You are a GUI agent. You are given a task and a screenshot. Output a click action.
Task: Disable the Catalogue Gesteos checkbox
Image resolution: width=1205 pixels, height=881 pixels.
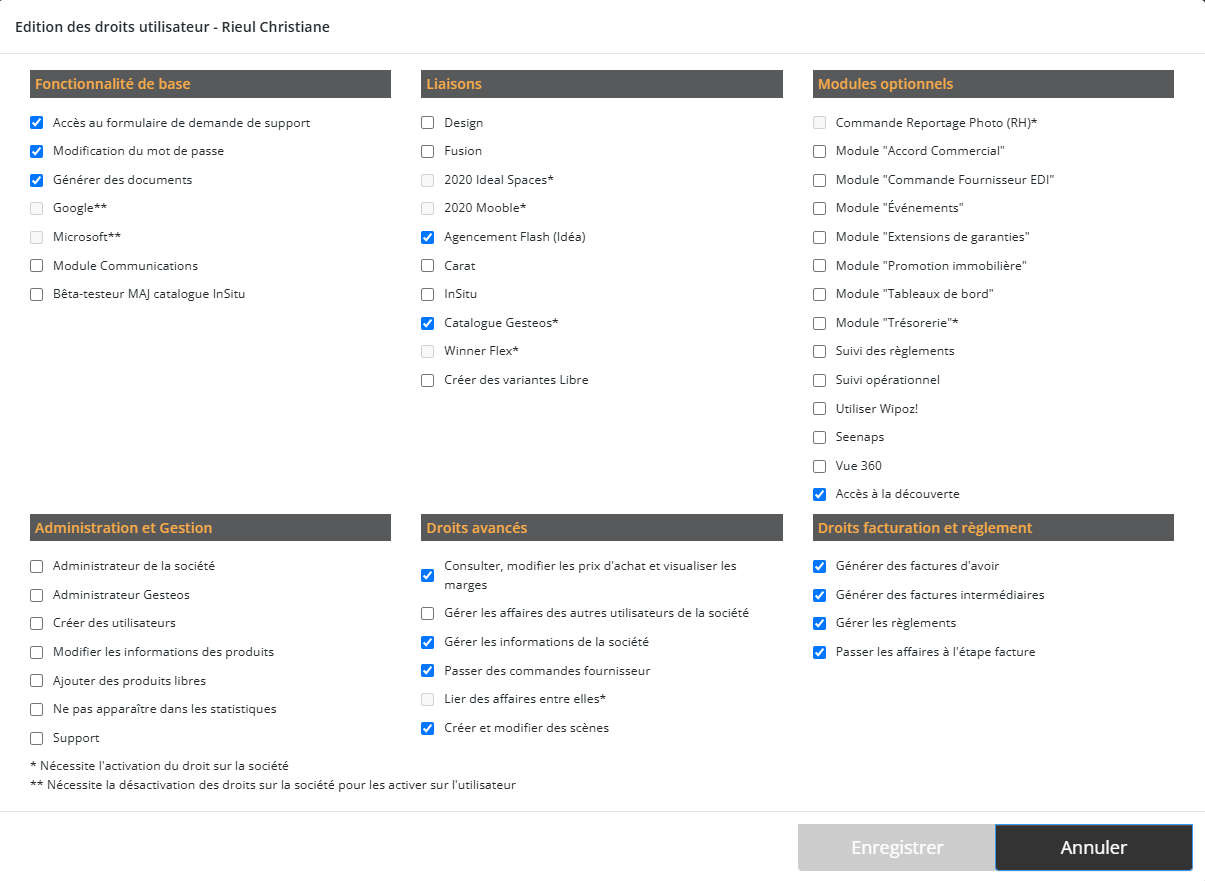428,324
